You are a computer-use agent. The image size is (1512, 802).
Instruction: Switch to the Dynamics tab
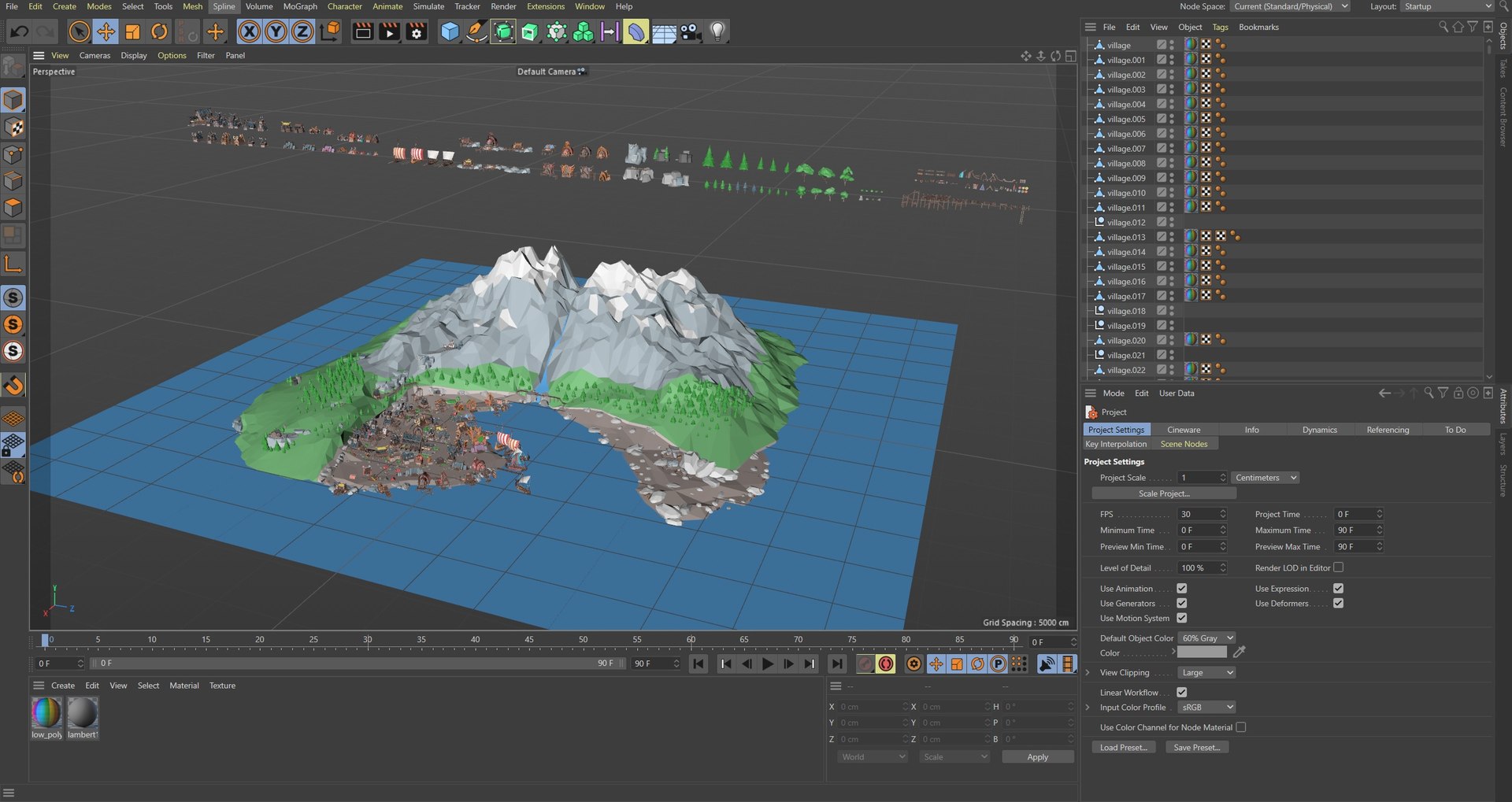1319,430
